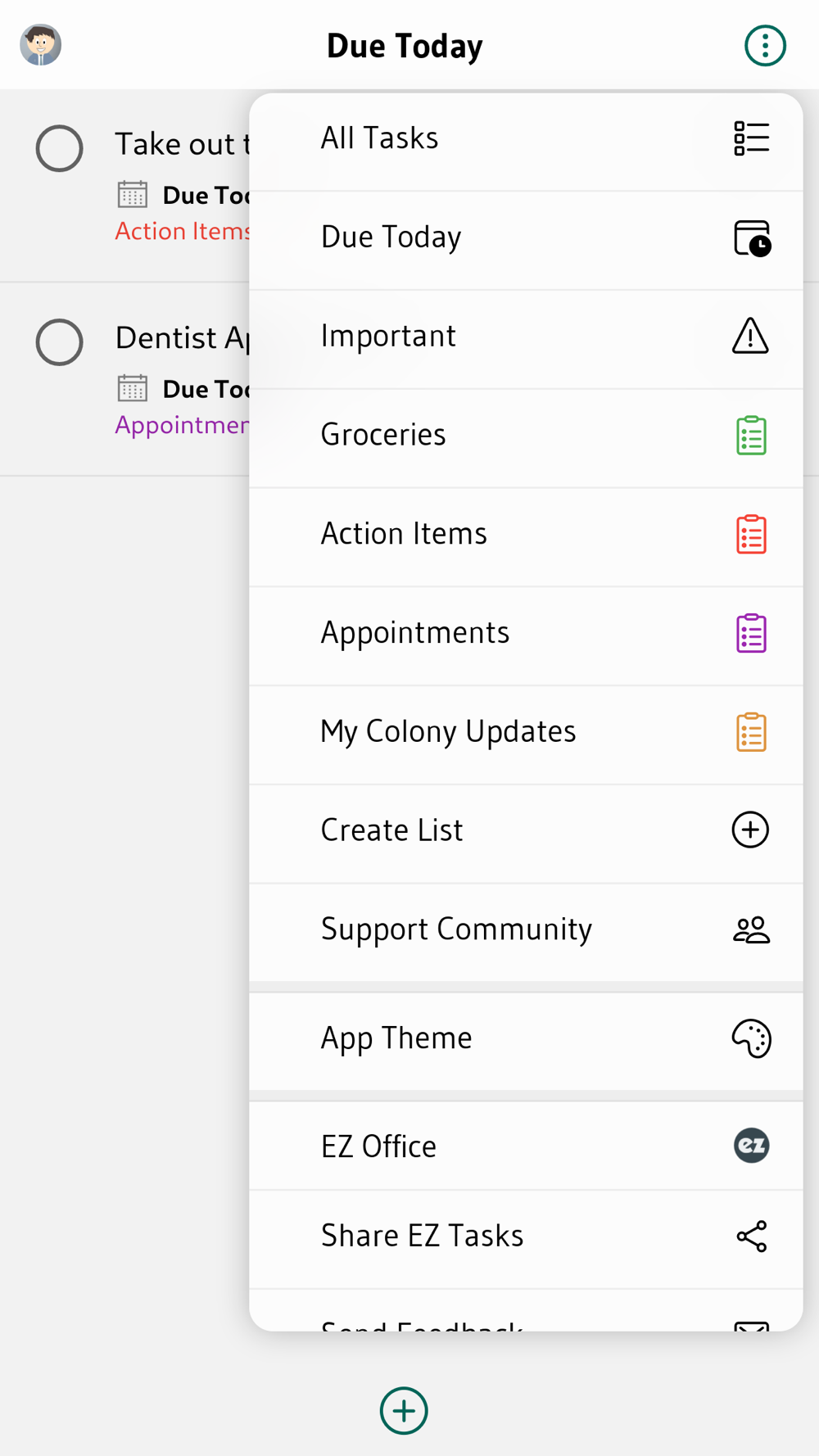Click the purple Appointments clipboard icon
819x1456 pixels.
click(x=750, y=634)
